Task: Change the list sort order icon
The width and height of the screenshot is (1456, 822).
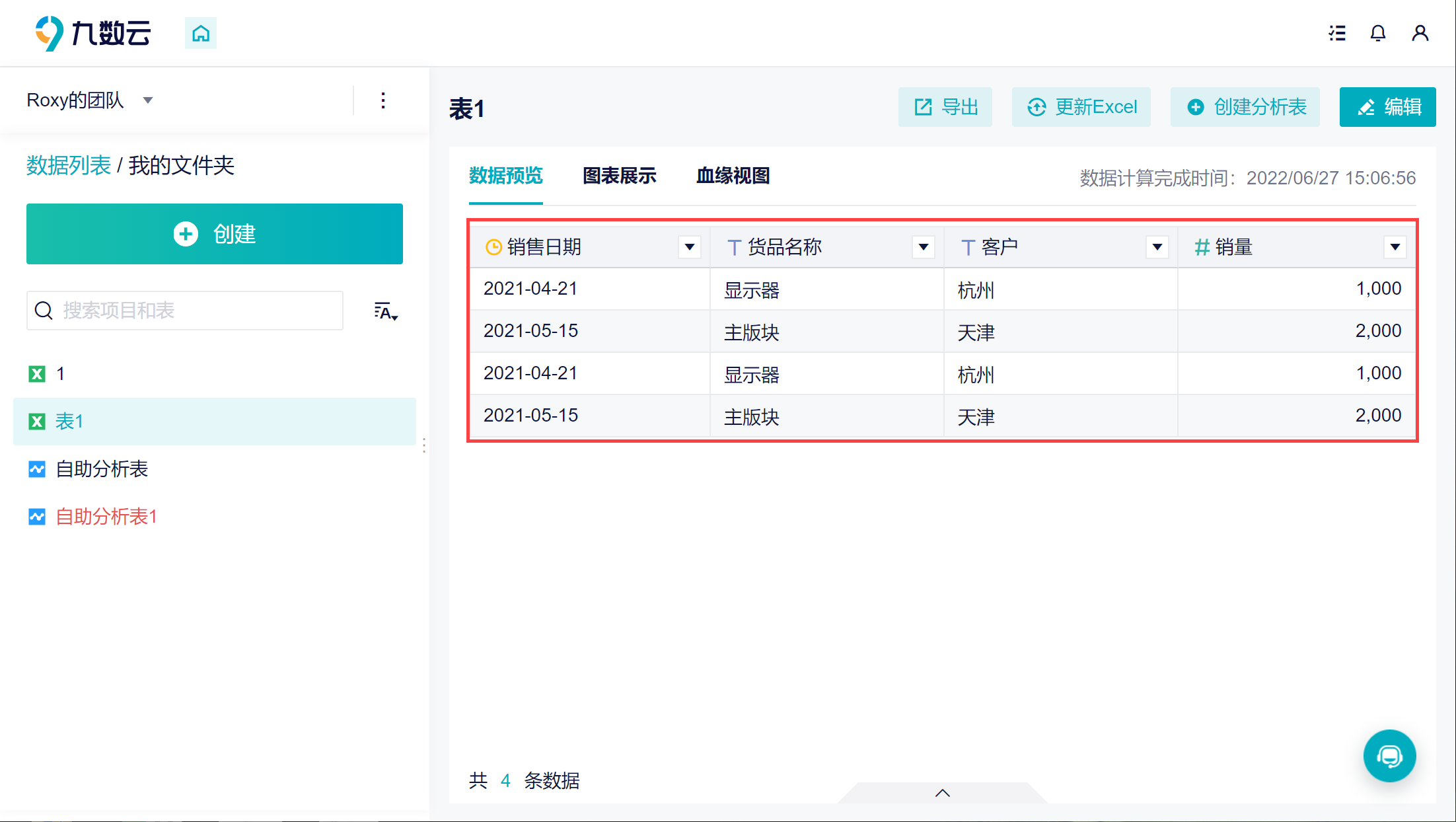Action: coord(386,311)
